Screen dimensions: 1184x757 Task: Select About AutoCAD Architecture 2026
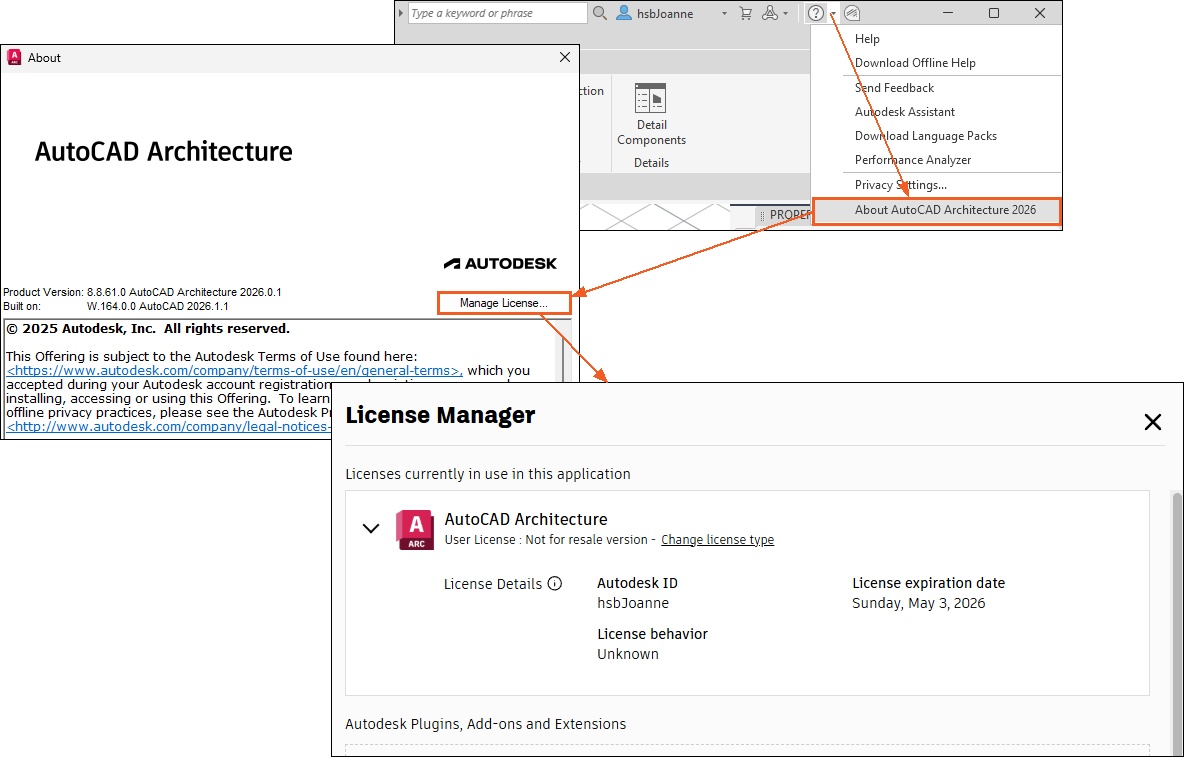tap(937, 211)
